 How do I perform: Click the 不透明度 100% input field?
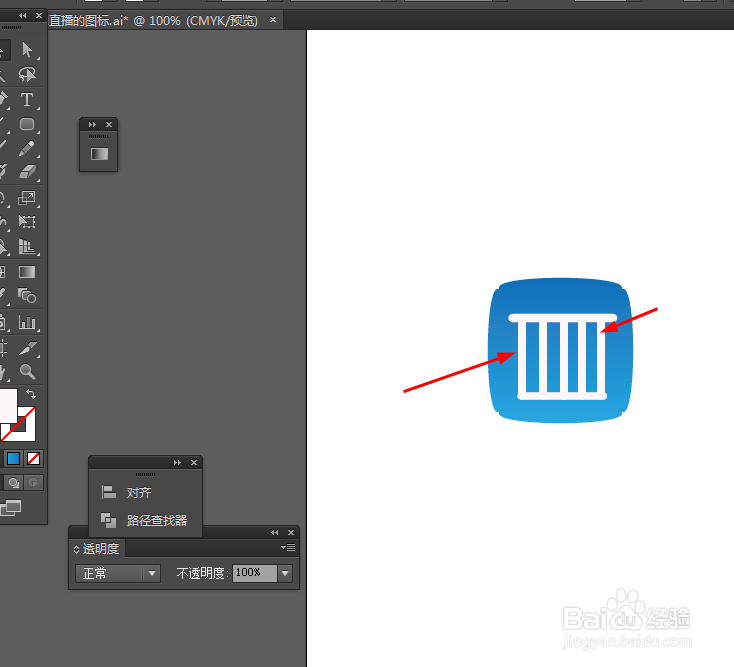pyautogui.click(x=255, y=573)
